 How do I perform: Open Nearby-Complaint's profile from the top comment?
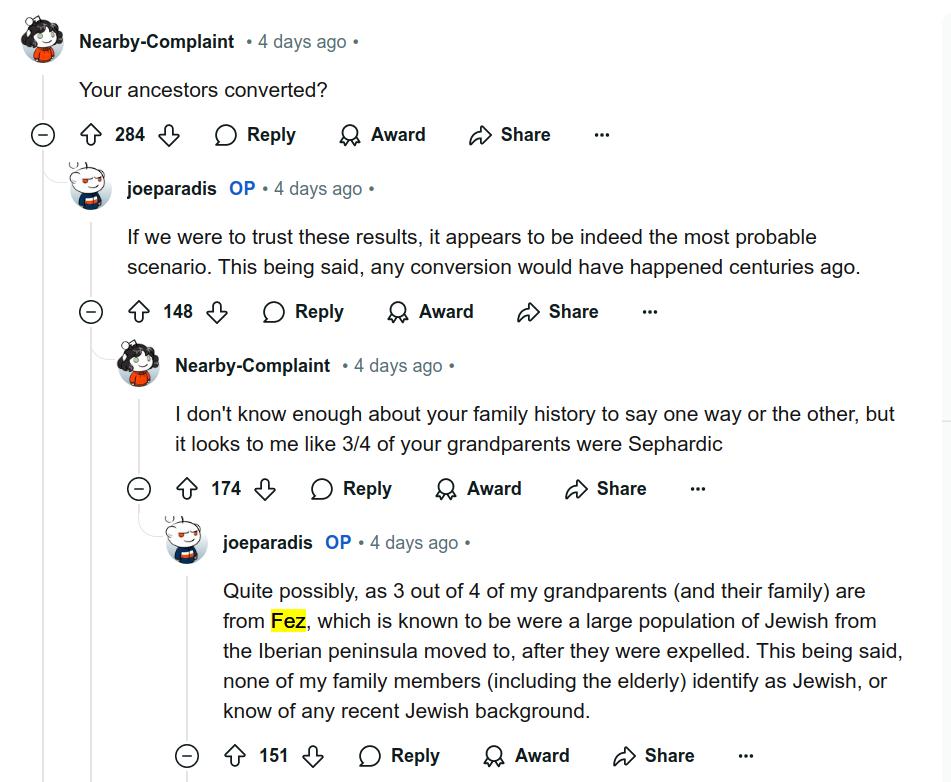tap(156, 42)
